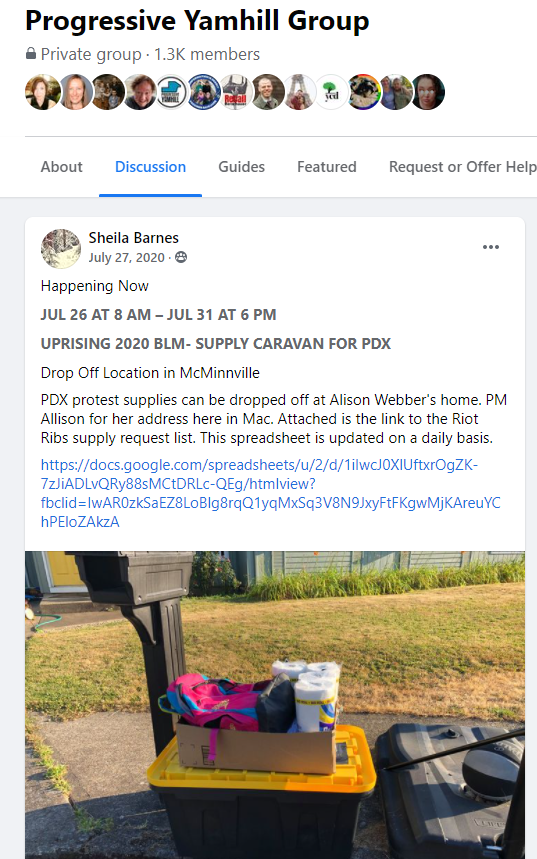
Task: Switch to the About tab
Action: [x=61, y=167]
